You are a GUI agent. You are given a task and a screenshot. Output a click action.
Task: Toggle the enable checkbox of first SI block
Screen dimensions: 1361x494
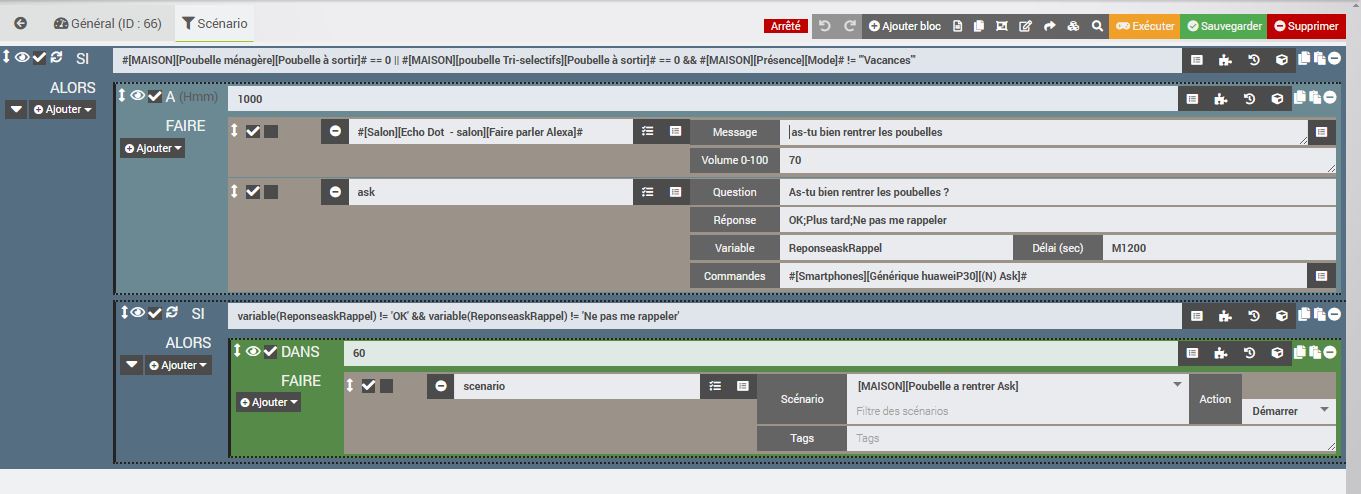pos(39,58)
